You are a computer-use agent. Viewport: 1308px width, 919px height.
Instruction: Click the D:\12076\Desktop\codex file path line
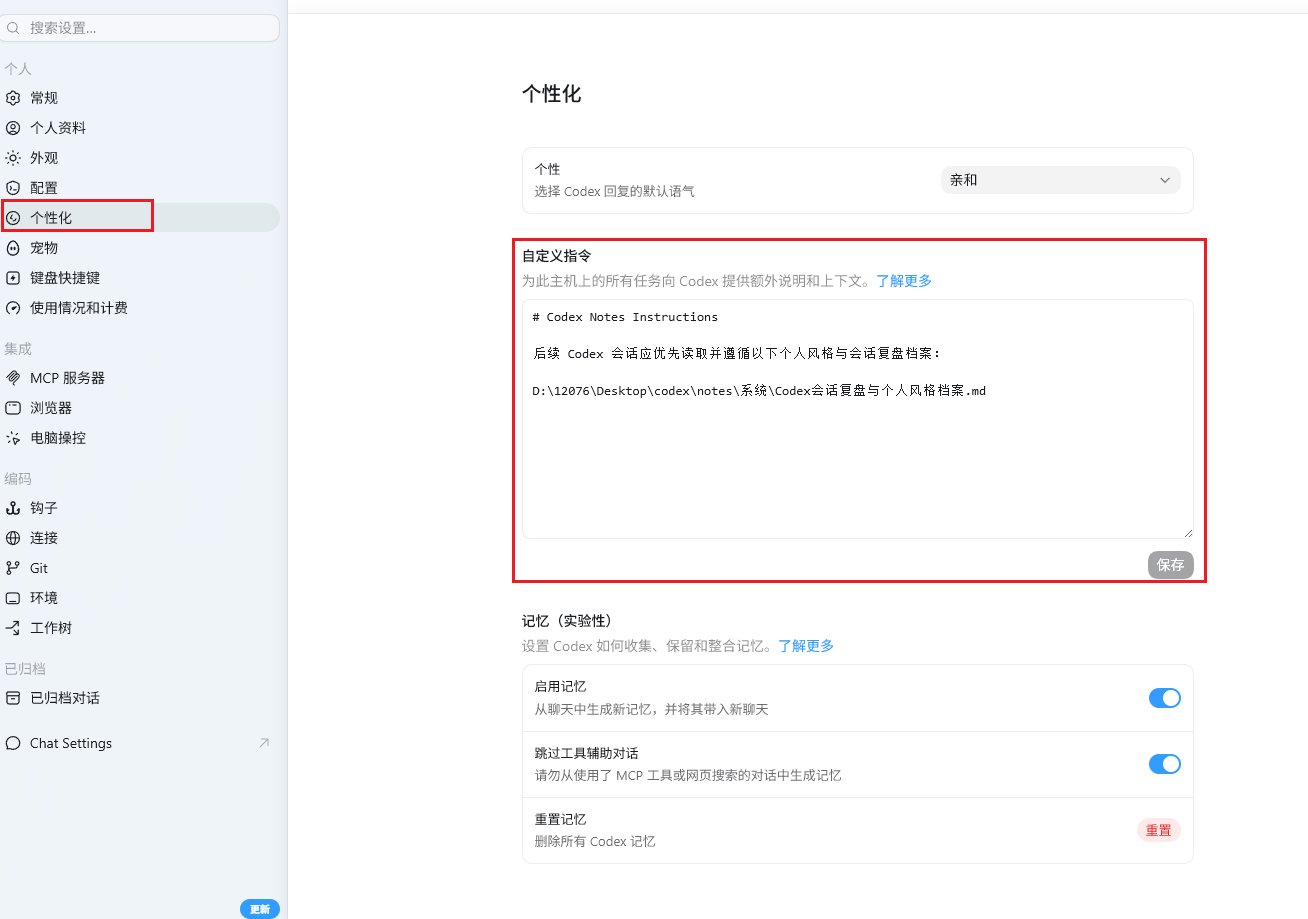pyautogui.click(x=759, y=391)
